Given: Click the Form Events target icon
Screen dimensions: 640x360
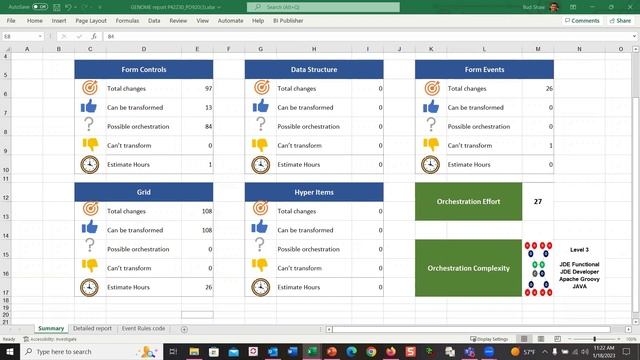Looking at the screenshot, I should coord(432,88).
